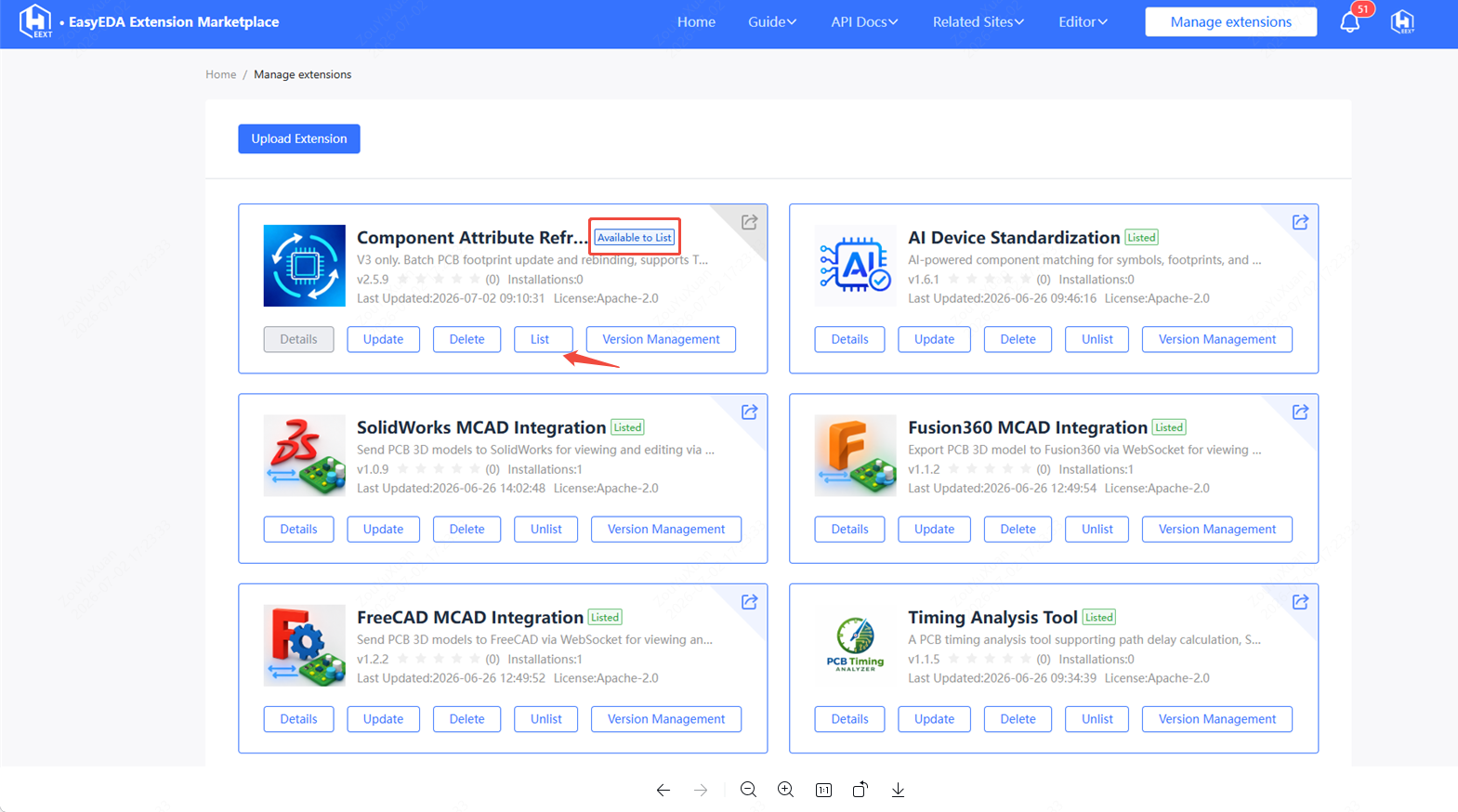Click the AI Device Standardization extension thumbnail
Image resolution: width=1458 pixels, height=812 pixels.
point(856,266)
